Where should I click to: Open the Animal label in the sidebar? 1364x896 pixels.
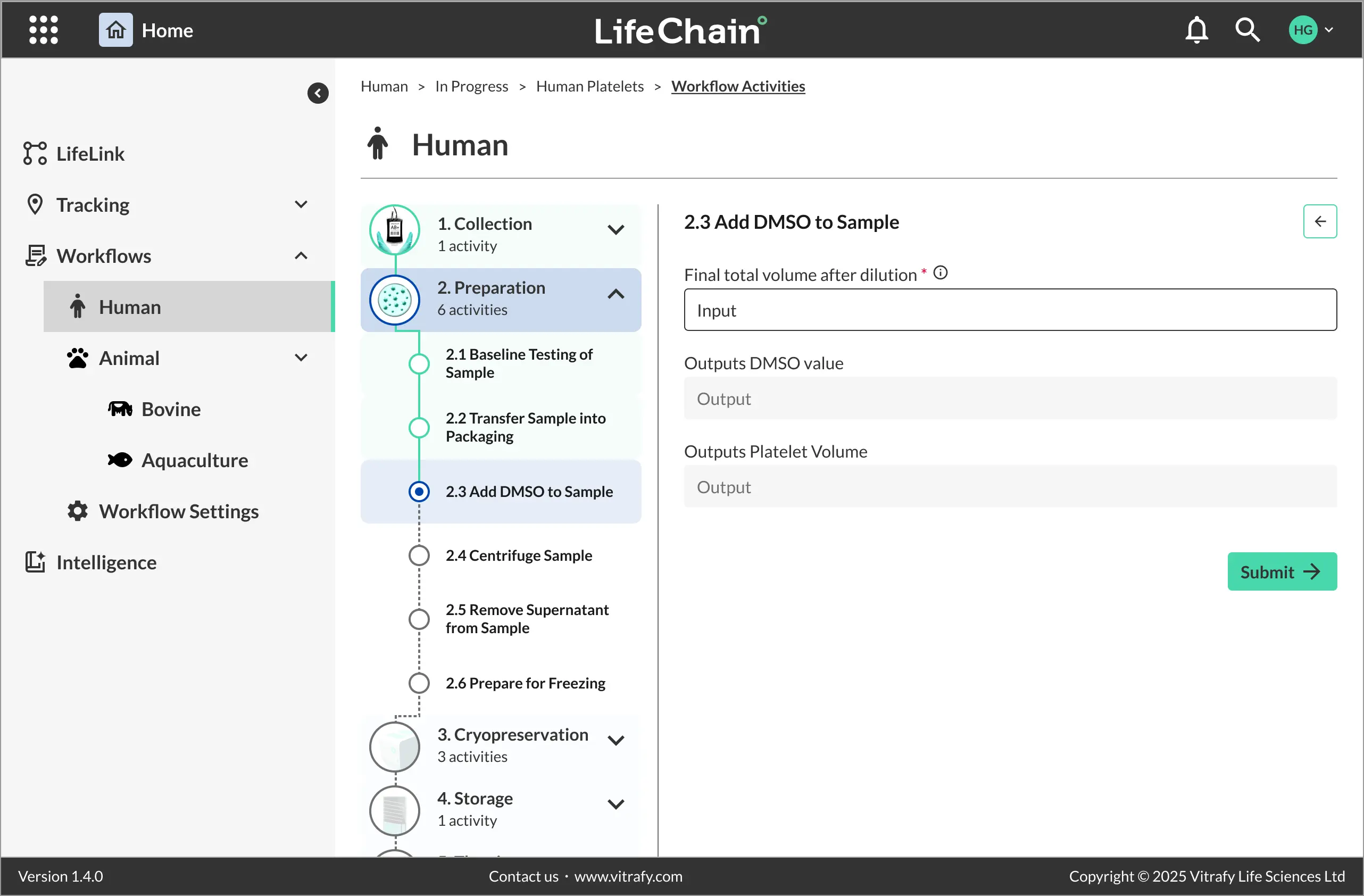(129, 358)
